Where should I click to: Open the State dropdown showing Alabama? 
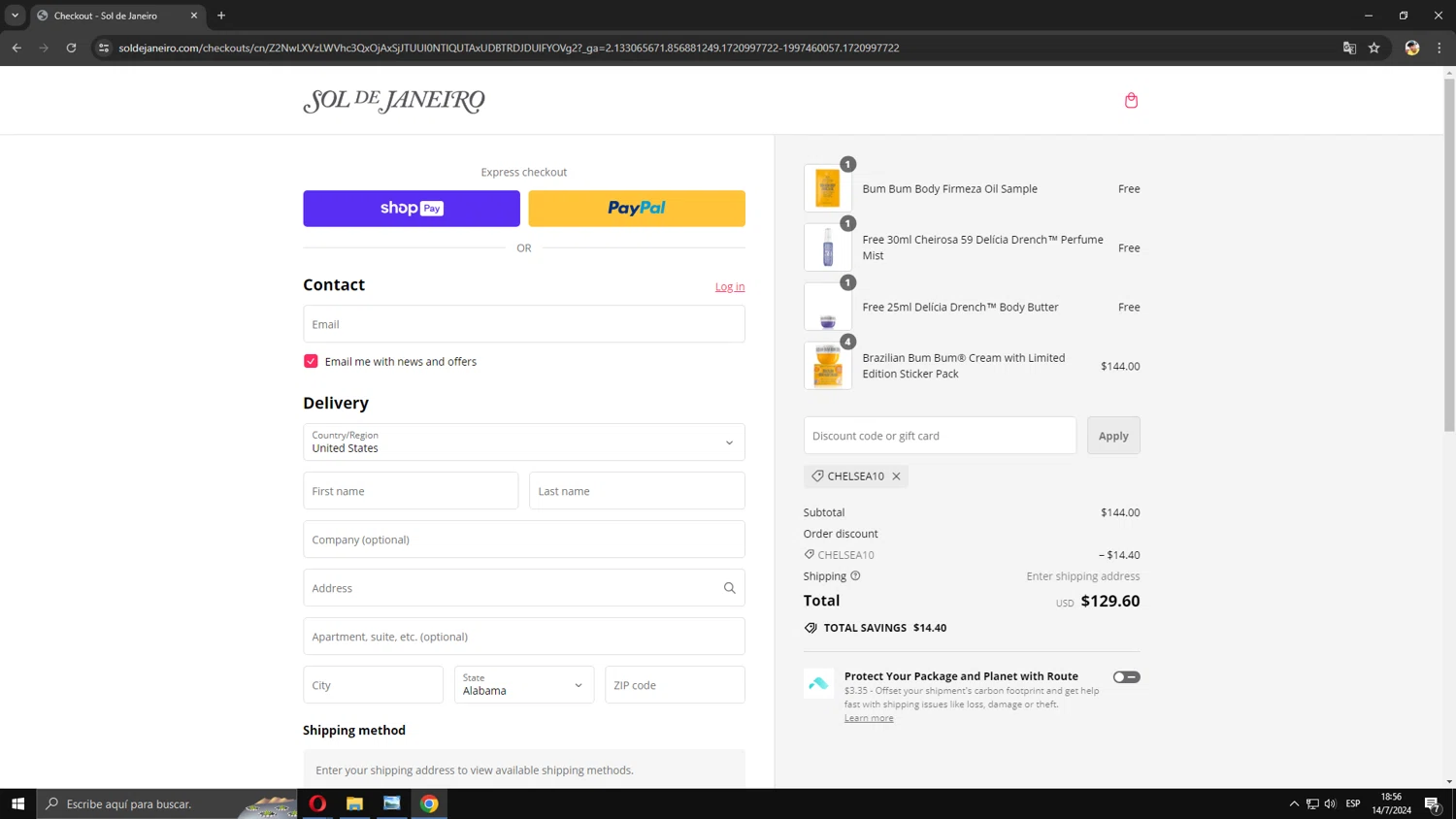coord(524,685)
